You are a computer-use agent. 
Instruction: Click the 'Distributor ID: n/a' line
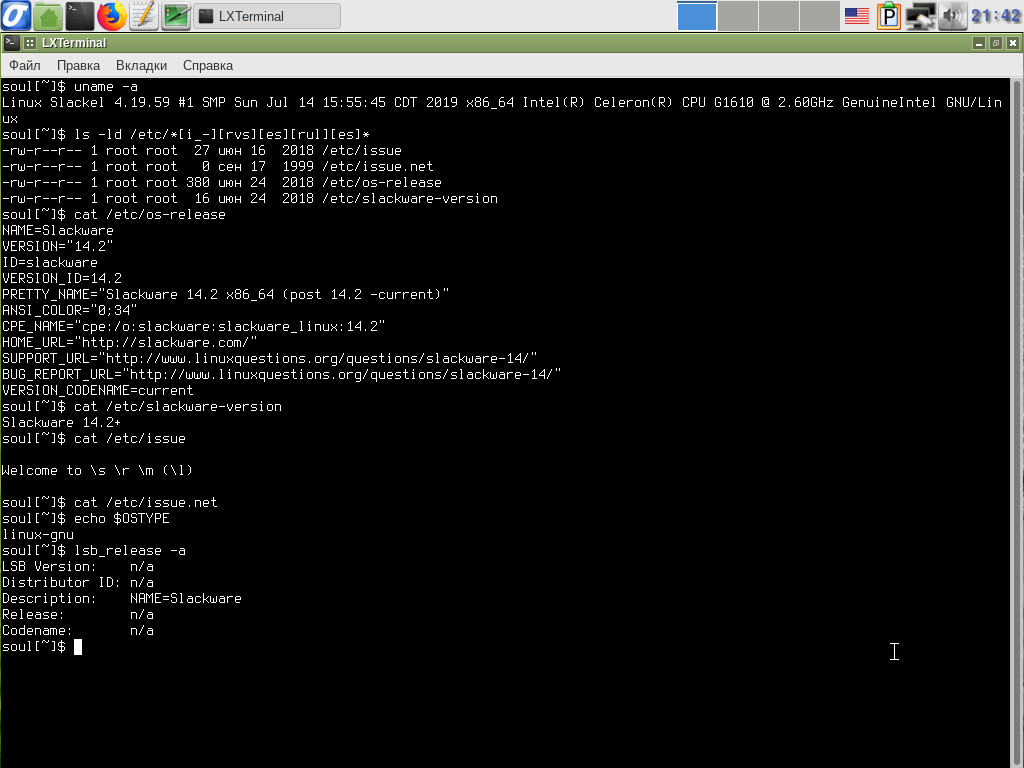[78, 583]
